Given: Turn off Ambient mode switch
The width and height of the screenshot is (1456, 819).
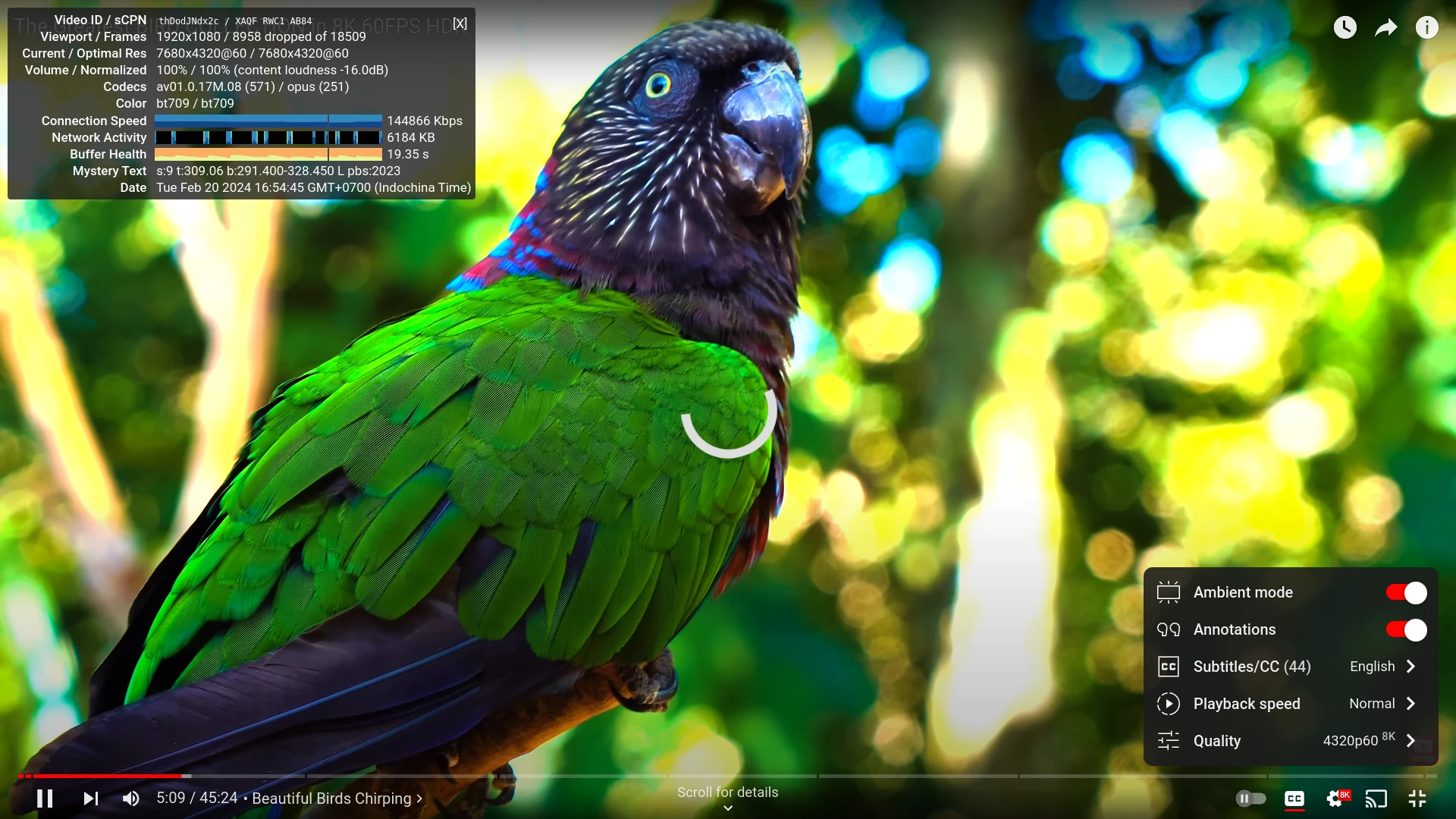Looking at the screenshot, I should point(1406,592).
